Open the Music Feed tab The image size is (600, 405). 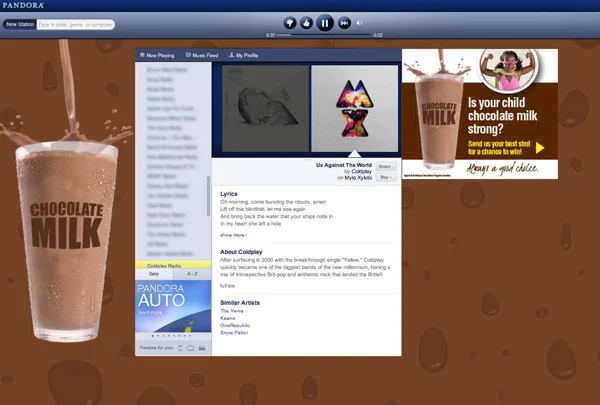(202, 56)
